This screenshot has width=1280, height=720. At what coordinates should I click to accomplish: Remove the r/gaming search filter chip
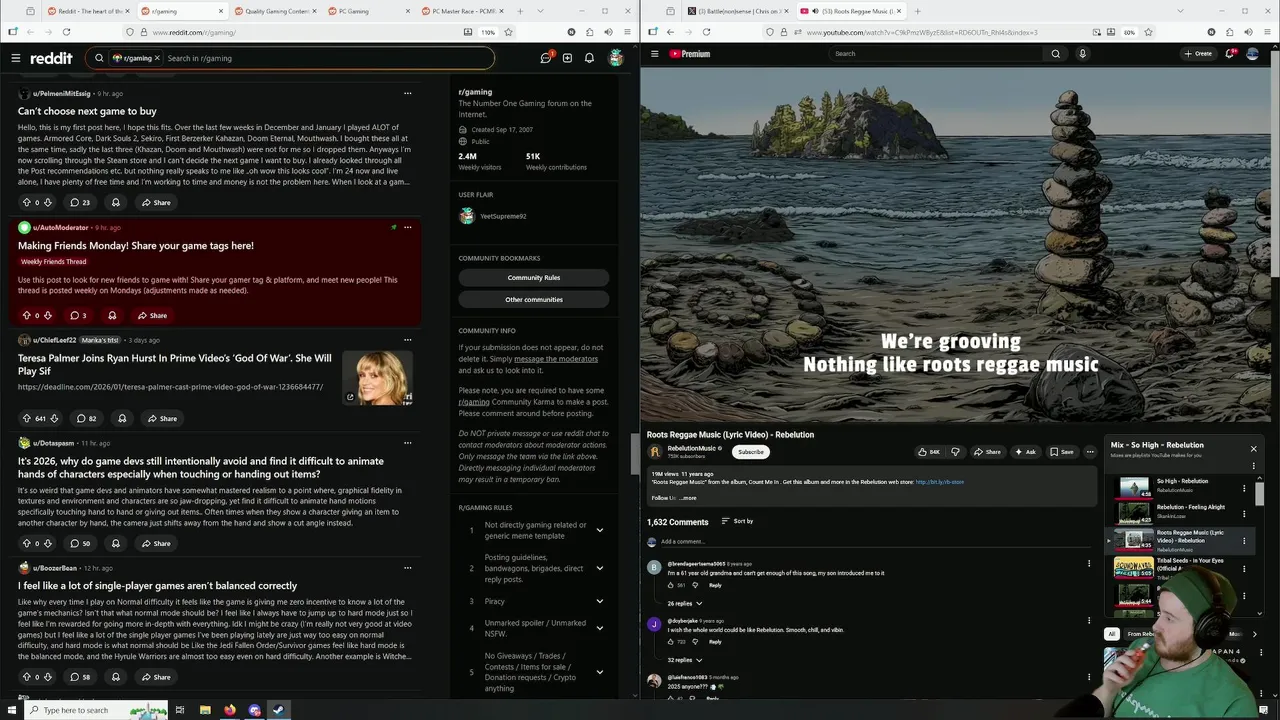(x=157, y=58)
